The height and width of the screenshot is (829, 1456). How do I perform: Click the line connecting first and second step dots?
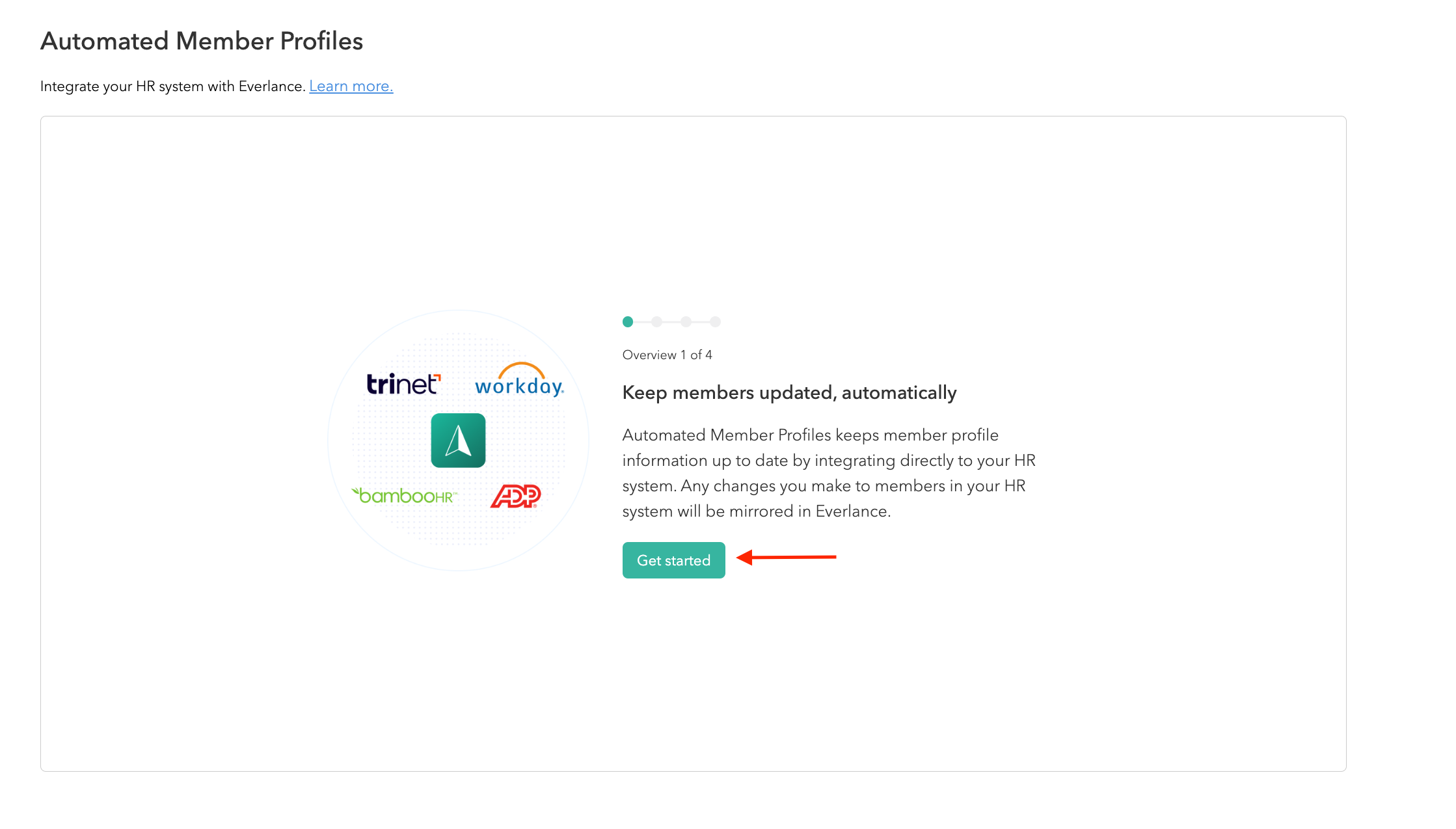[643, 321]
